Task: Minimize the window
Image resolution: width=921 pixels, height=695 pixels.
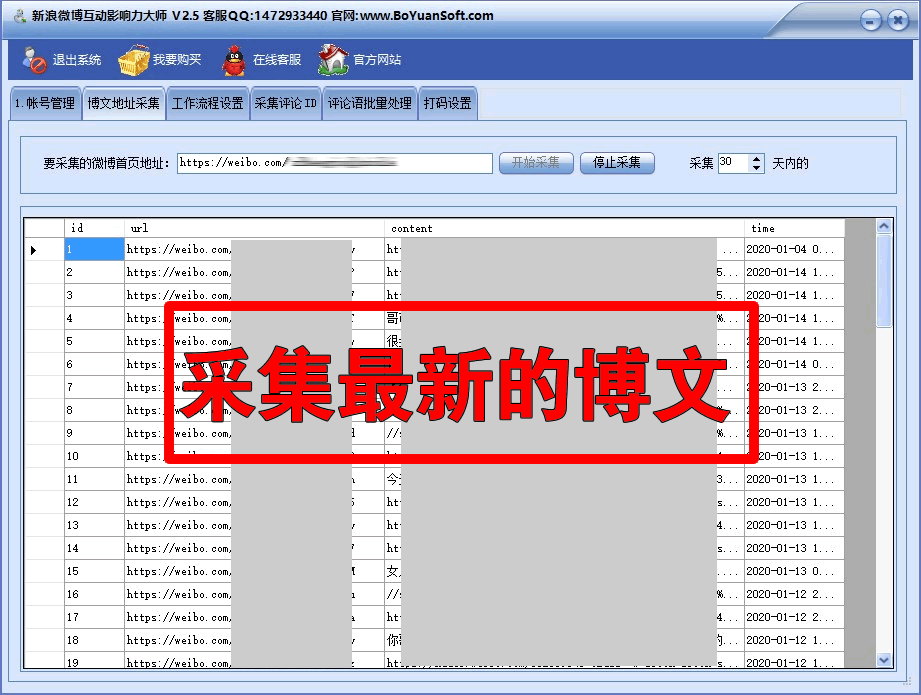Action: tap(870, 21)
